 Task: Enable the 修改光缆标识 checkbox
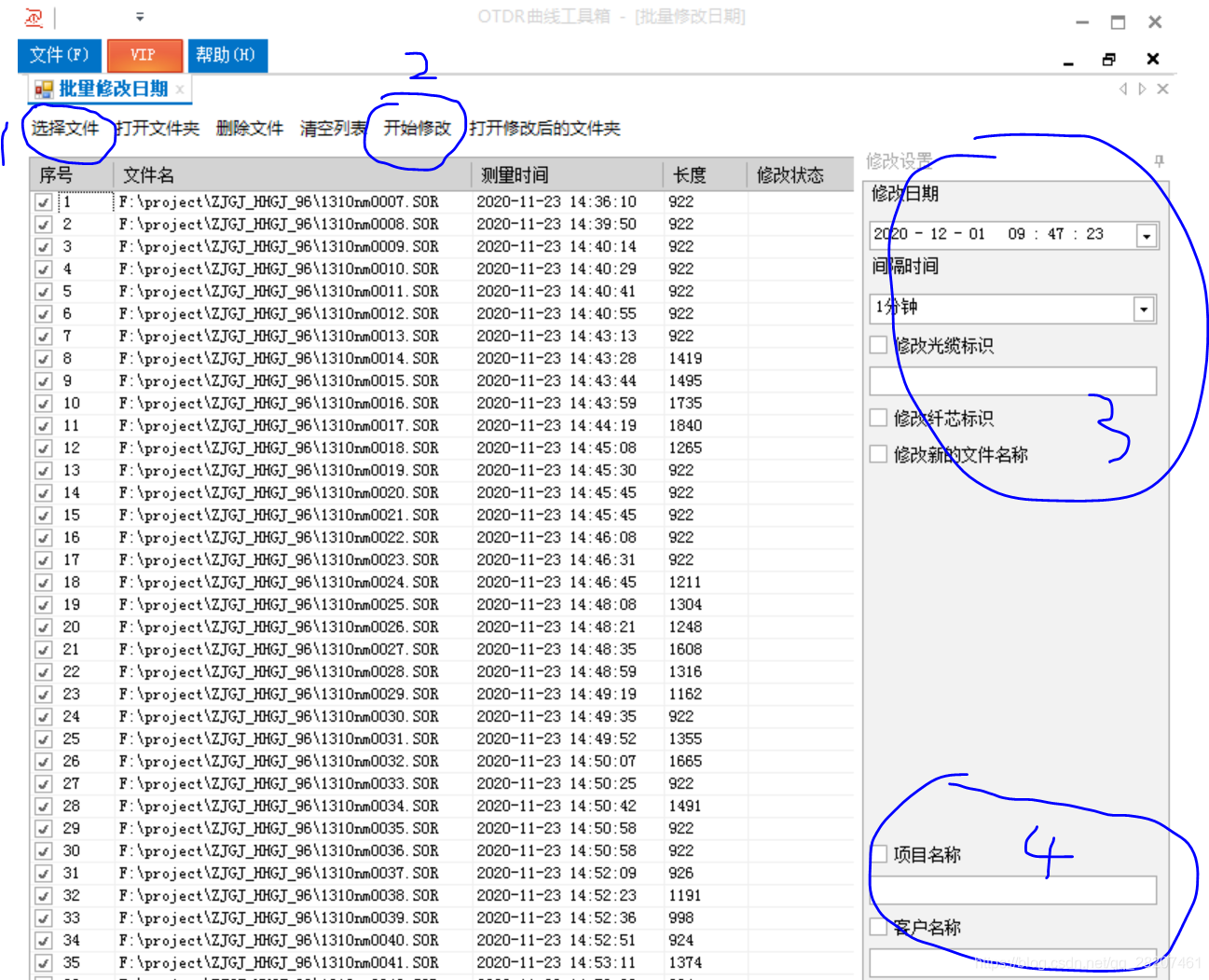(878, 345)
